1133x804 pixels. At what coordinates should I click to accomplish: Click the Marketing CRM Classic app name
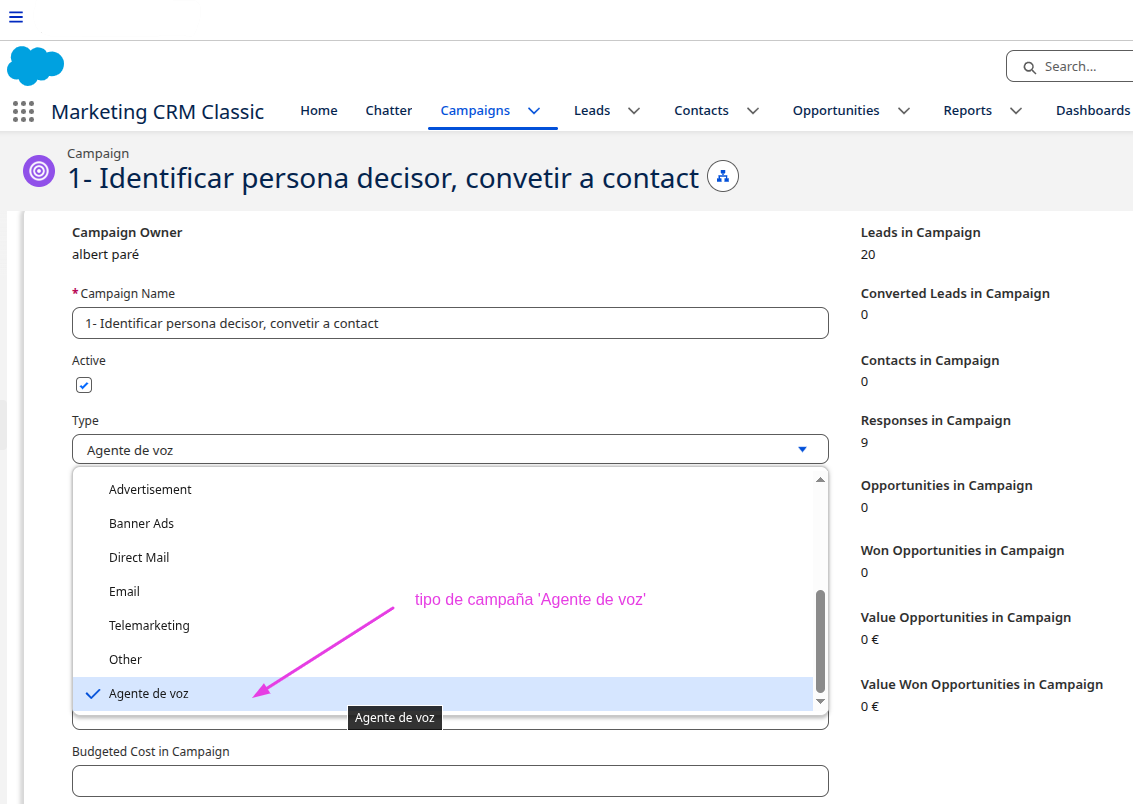click(x=158, y=112)
